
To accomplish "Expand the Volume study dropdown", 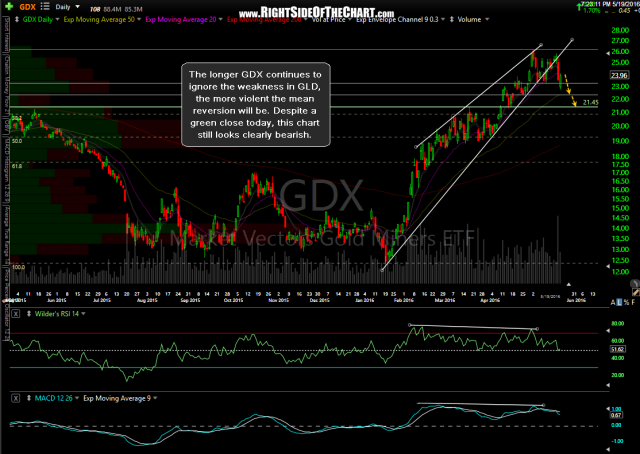I will coord(487,20).
